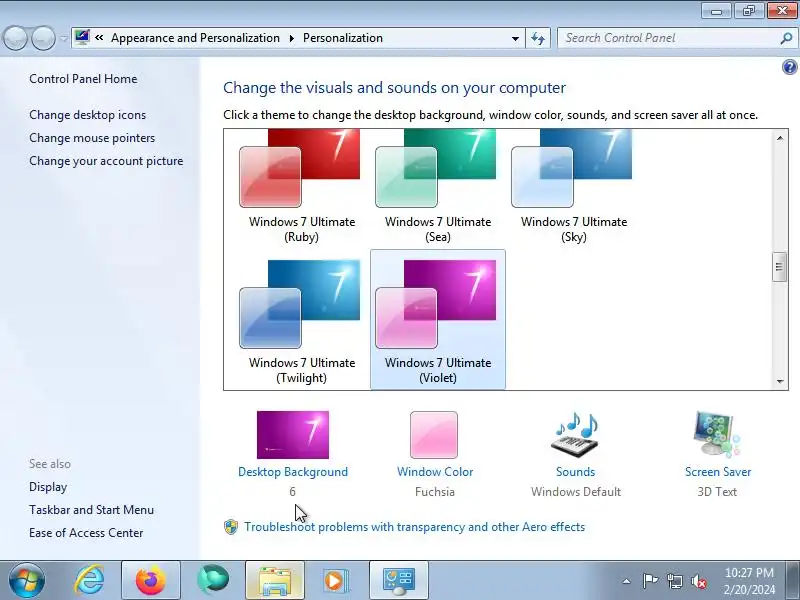Viewport: 800px width, 600px height.
Task: Click the Control Panel taskbar button
Action: (x=399, y=581)
